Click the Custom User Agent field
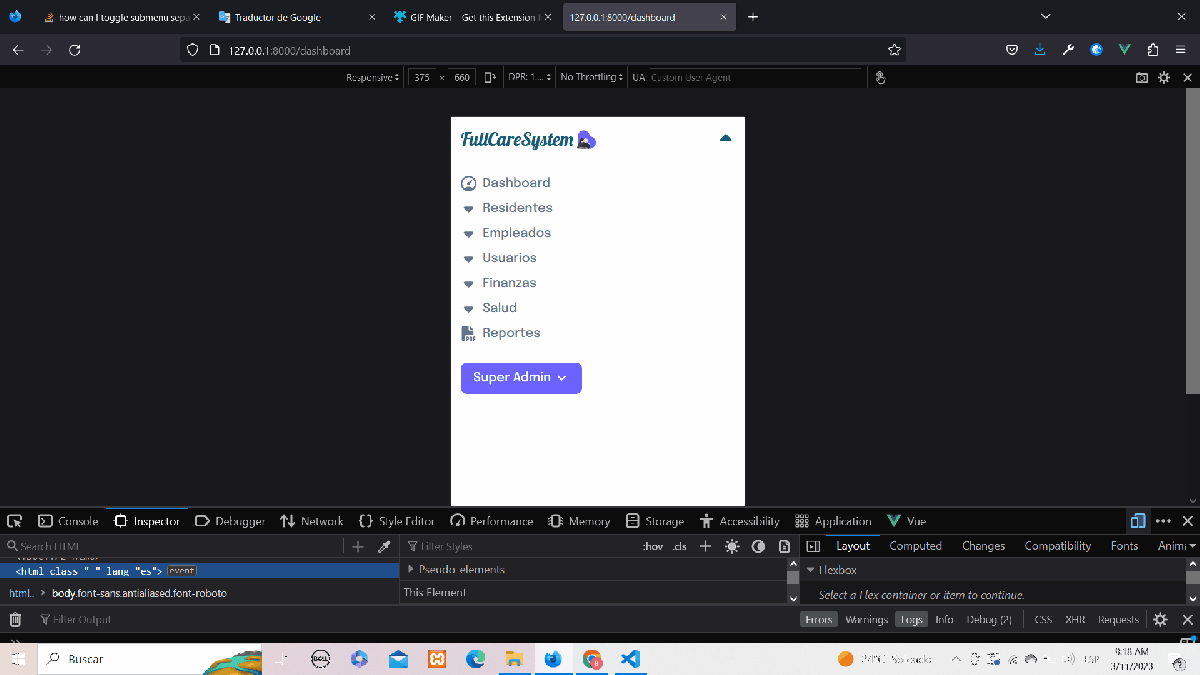This screenshot has height=675, width=1200. coord(755,77)
